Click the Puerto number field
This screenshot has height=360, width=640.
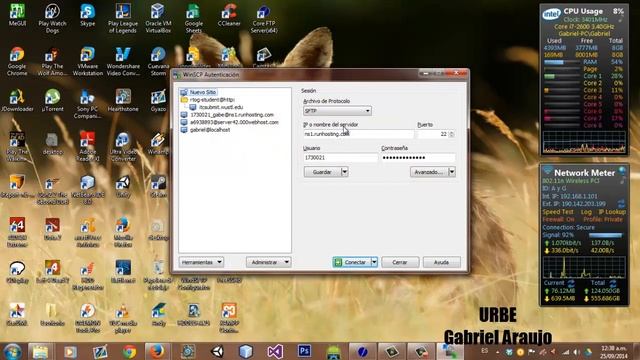pyautogui.click(x=433, y=134)
